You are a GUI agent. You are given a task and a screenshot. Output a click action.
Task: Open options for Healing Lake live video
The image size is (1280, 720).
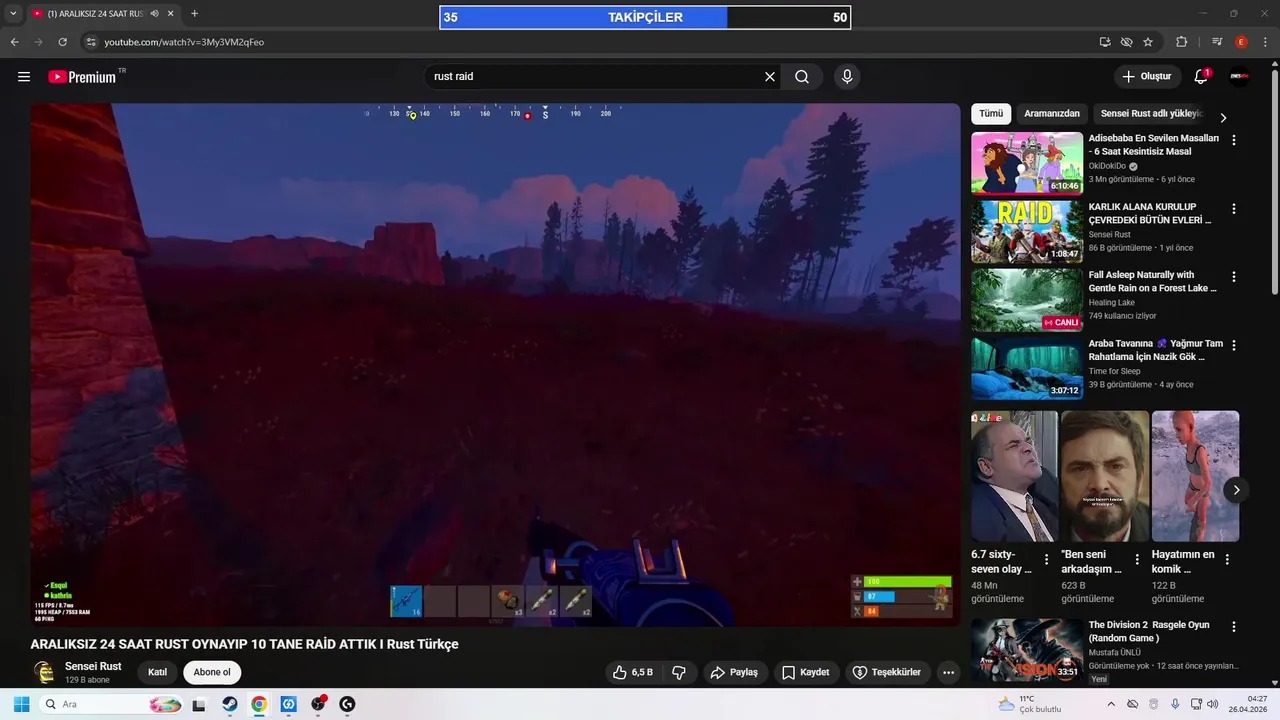tap(1234, 277)
